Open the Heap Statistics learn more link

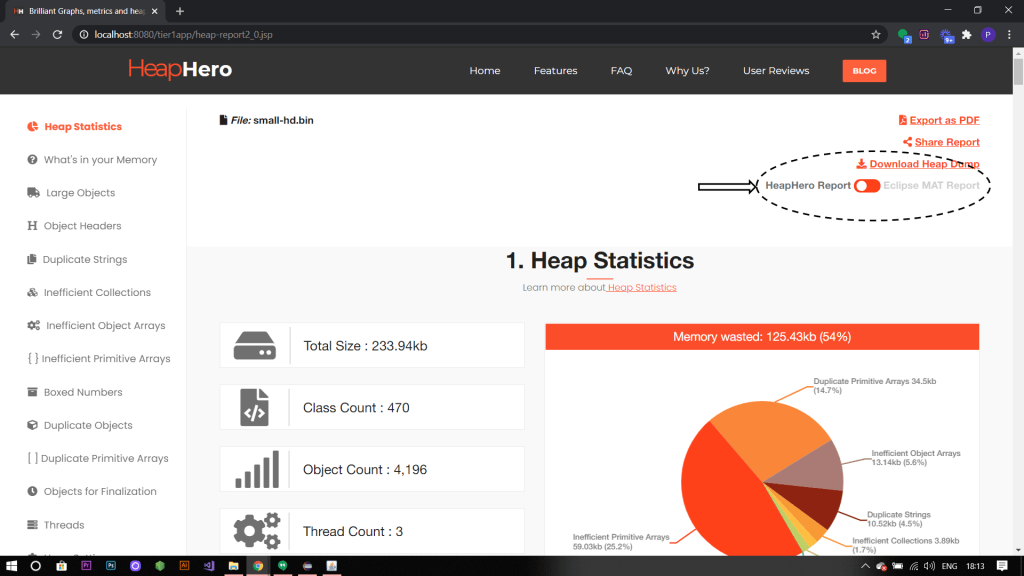pyautogui.click(x=642, y=288)
